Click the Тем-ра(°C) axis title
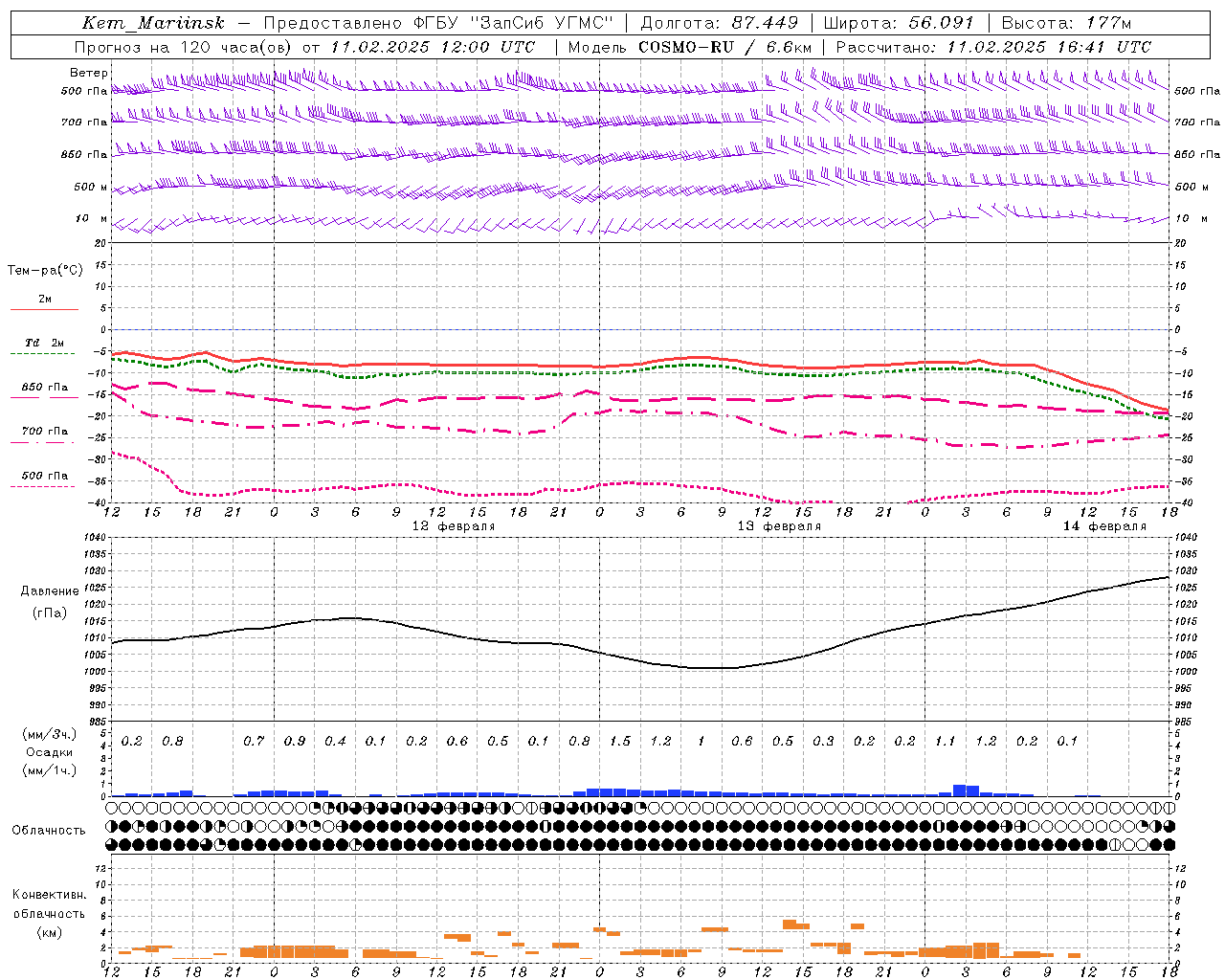Image resolution: width=1225 pixels, height=980 pixels. point(45,270)
